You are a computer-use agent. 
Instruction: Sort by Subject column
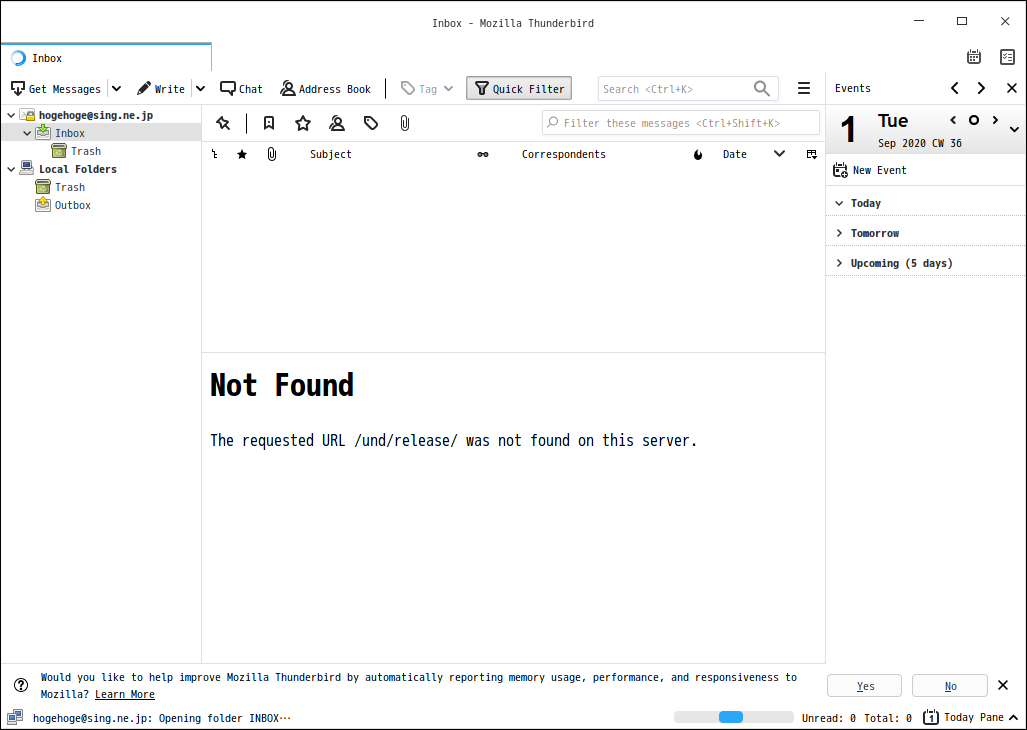[x=331, y=155]
